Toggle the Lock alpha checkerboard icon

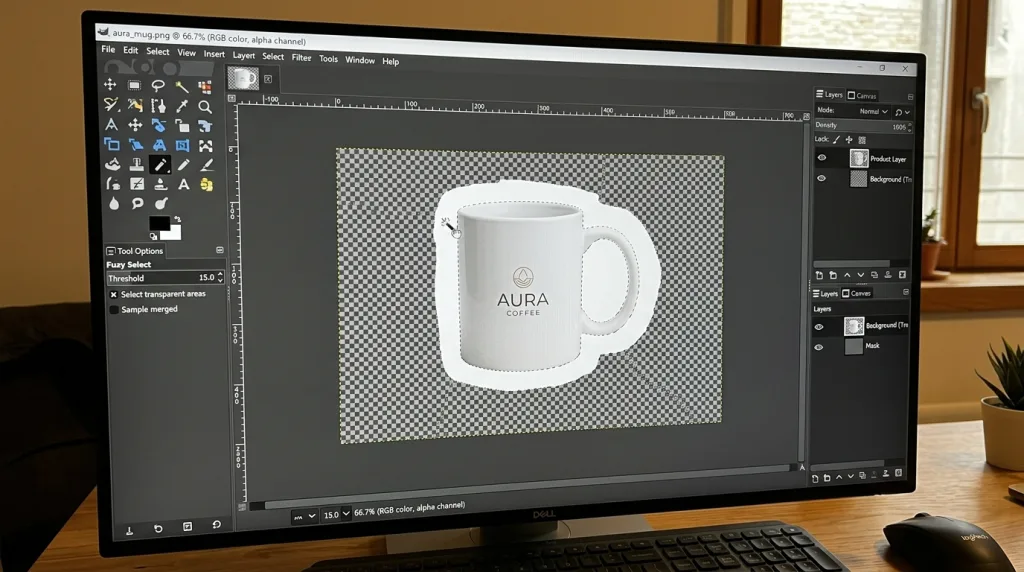click(862, 140)
